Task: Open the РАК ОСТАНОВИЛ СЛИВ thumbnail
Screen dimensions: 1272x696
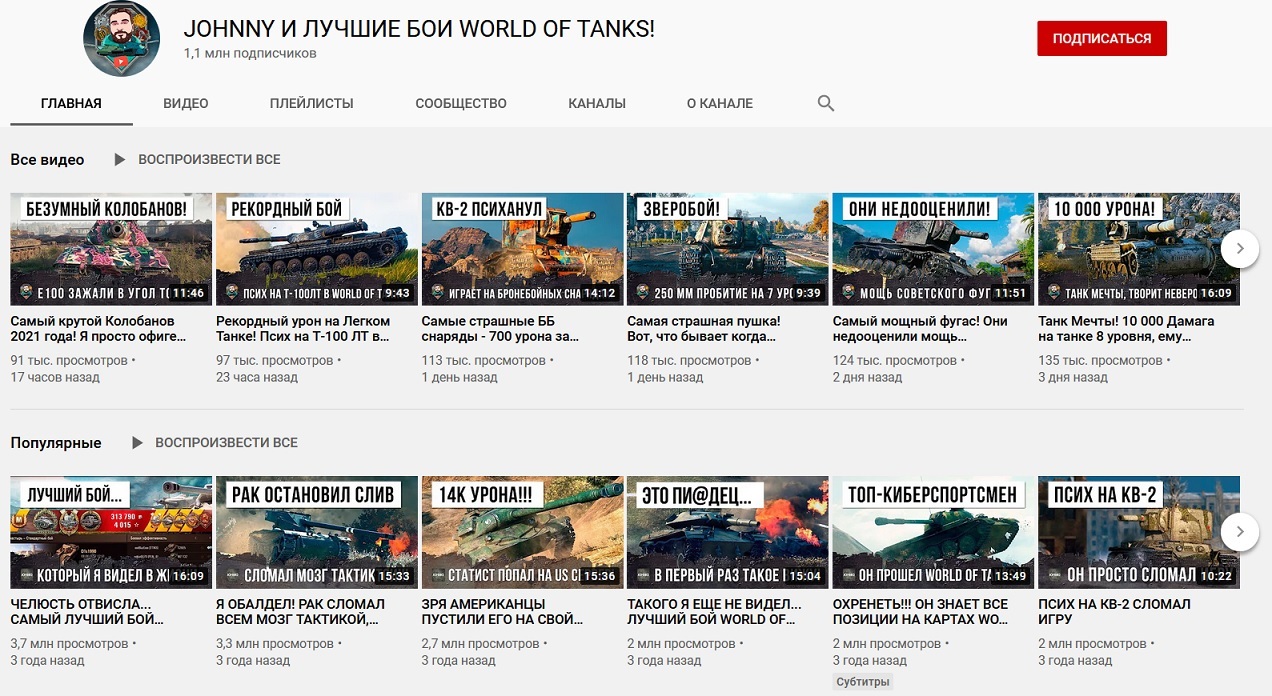Action: (x=317, y=532)
